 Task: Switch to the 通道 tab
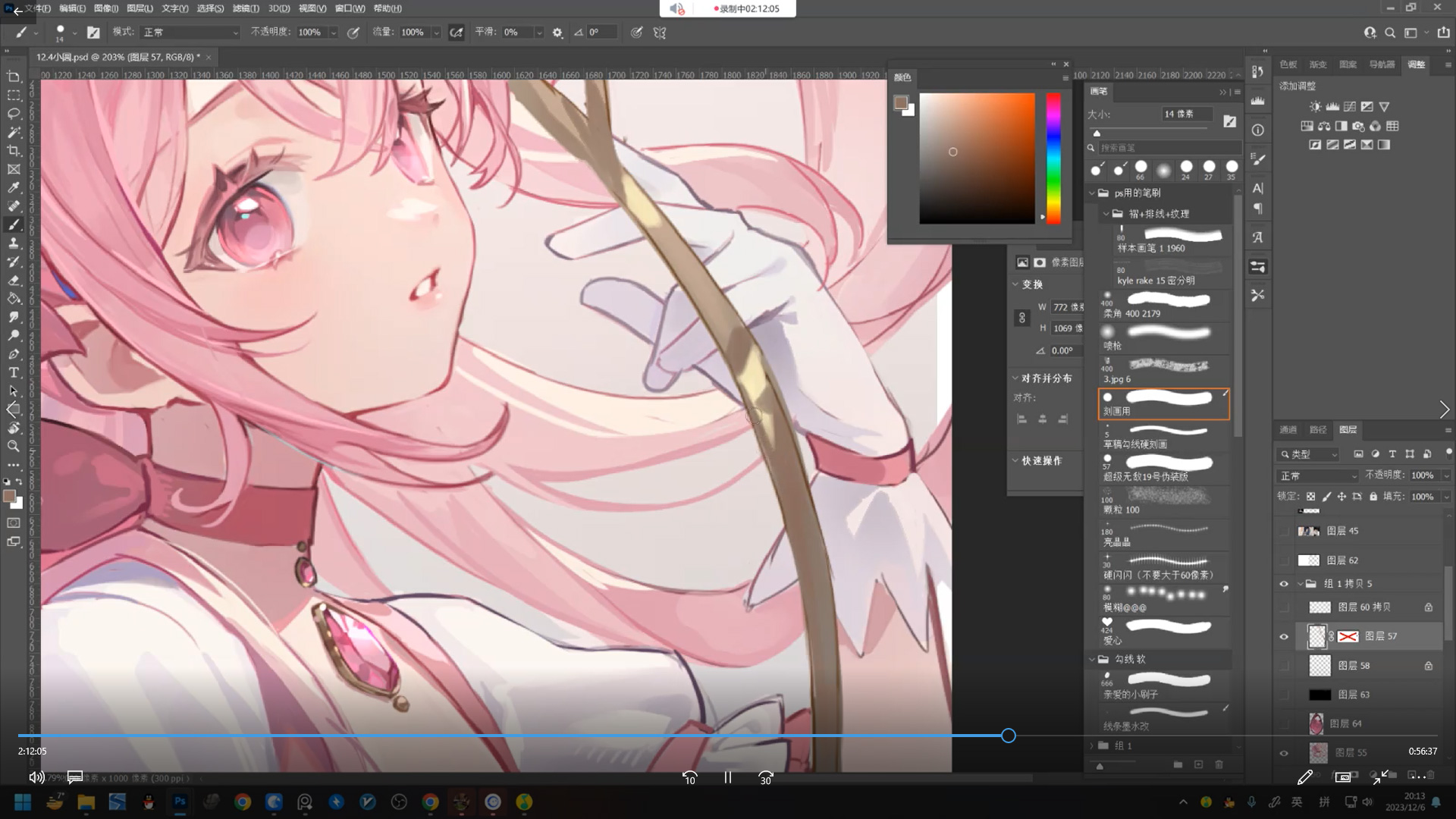(x=1288, y=430)
